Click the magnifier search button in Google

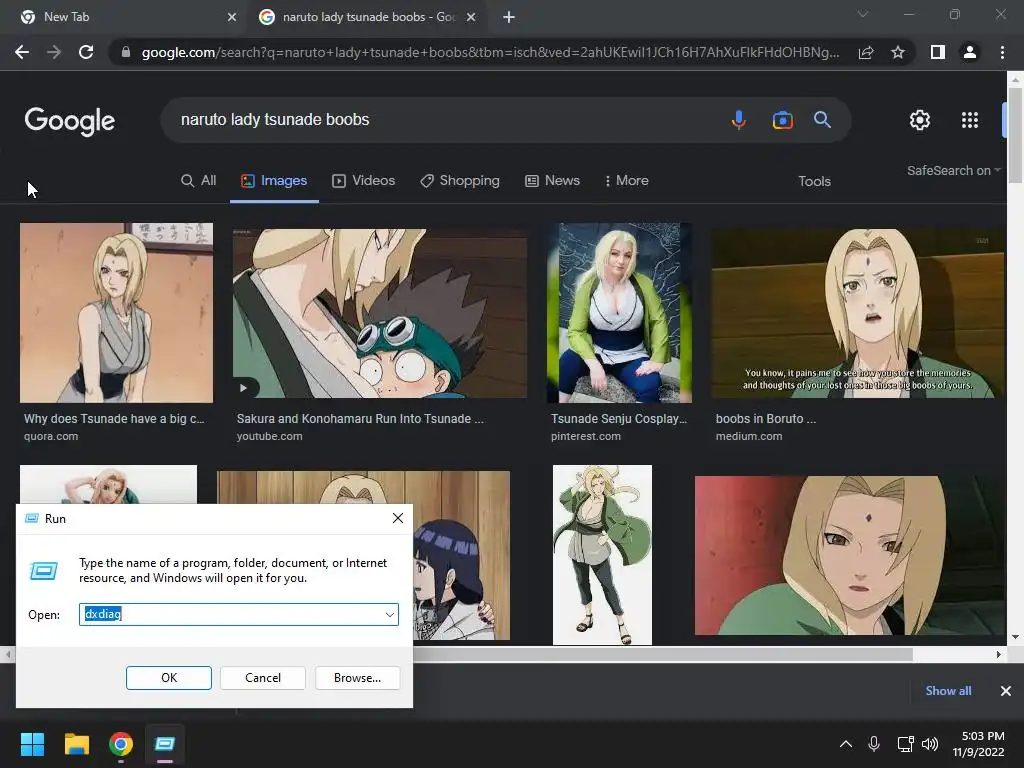pos(822,120)
